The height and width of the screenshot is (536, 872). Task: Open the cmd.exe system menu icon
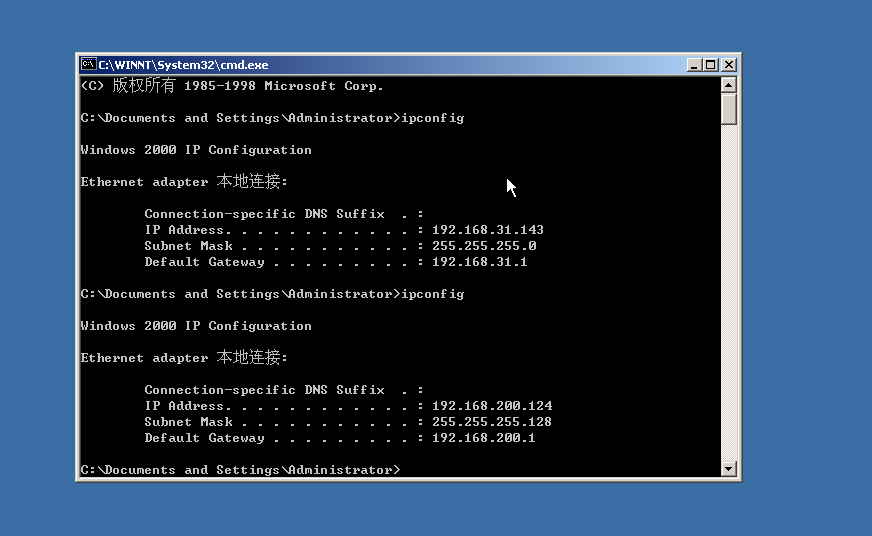point(88,64)
